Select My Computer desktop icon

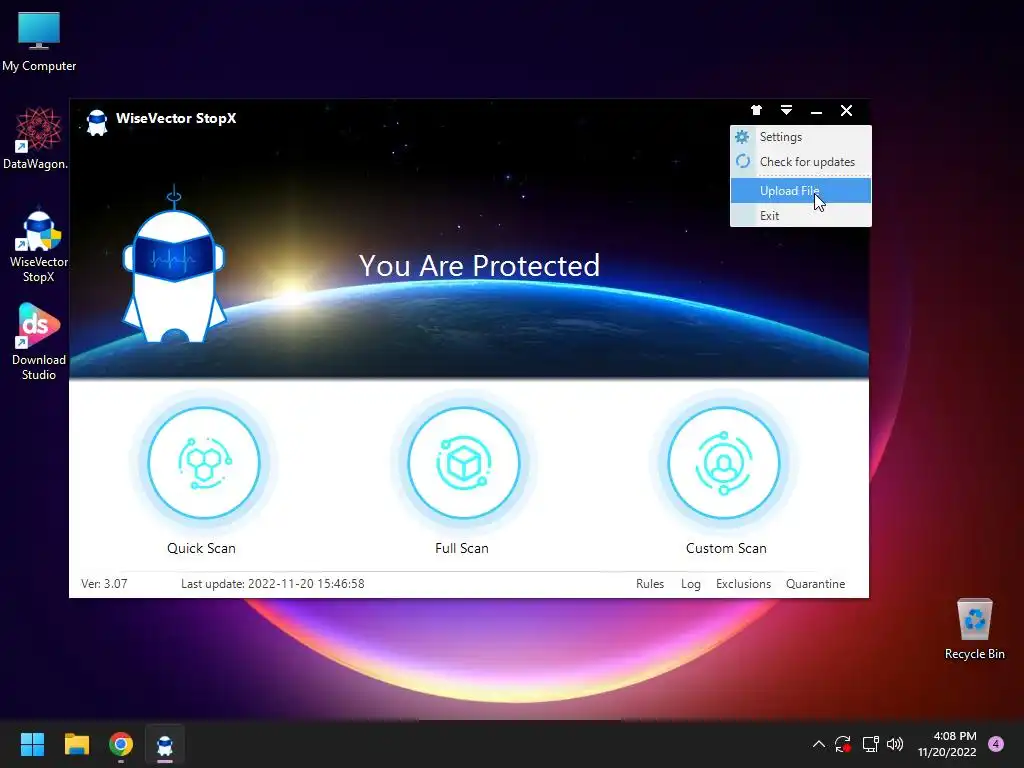tap(39, 42)
